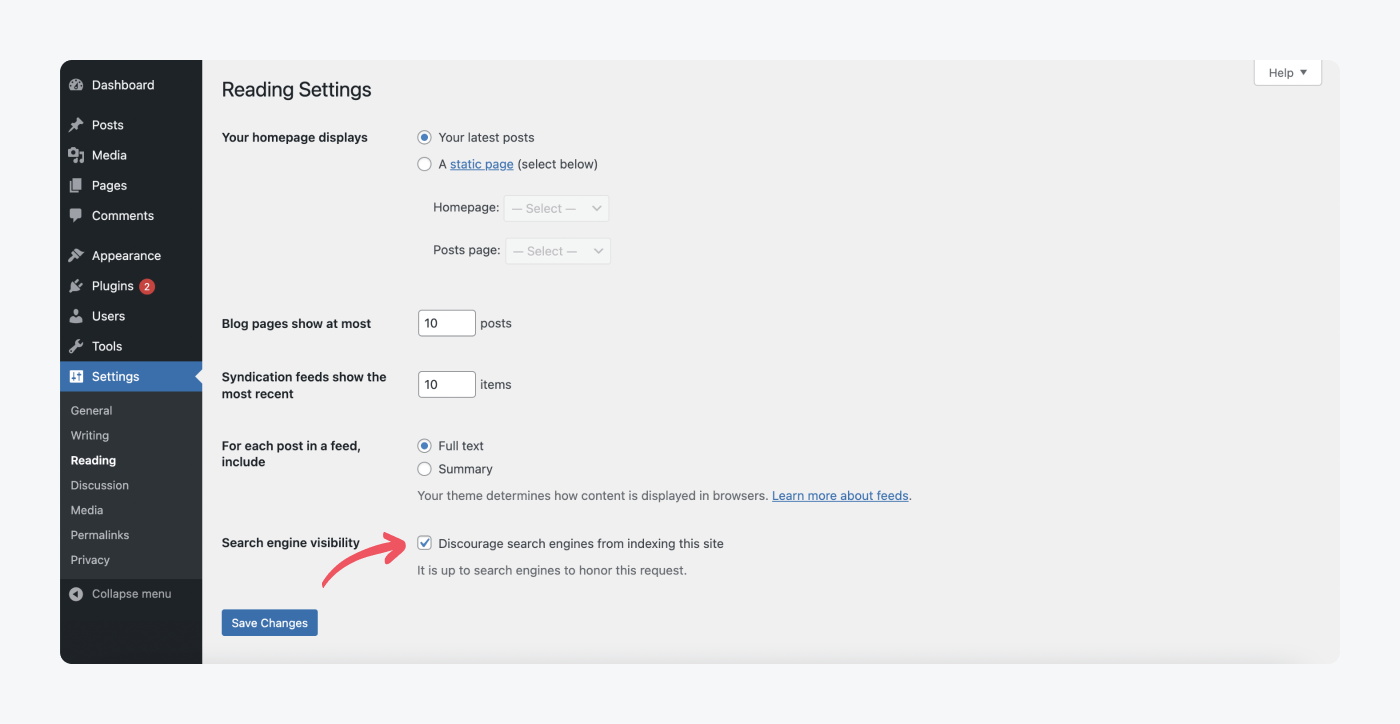The image size is (1400, 724).
Task: Uncheck discourage search engines from indexing
Action: pyautogui.click(x=424, y=542)
